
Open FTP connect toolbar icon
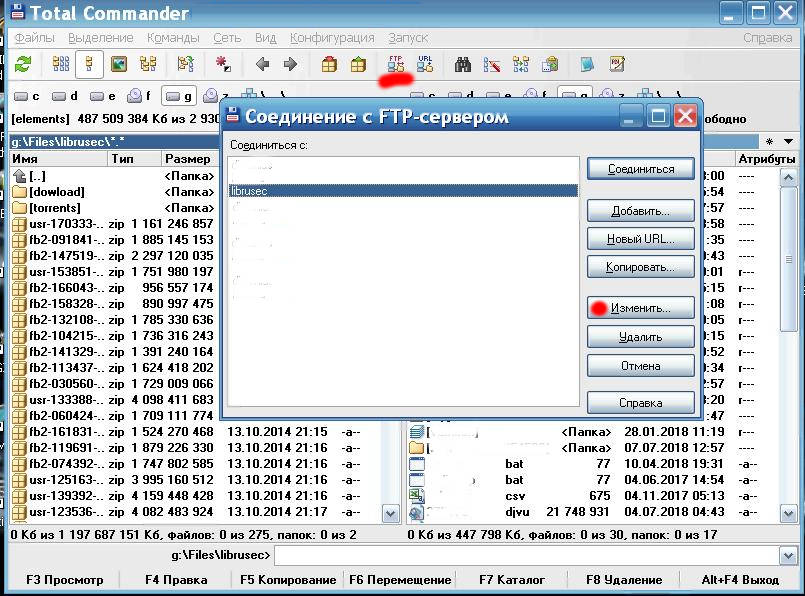tap(396, 65)
